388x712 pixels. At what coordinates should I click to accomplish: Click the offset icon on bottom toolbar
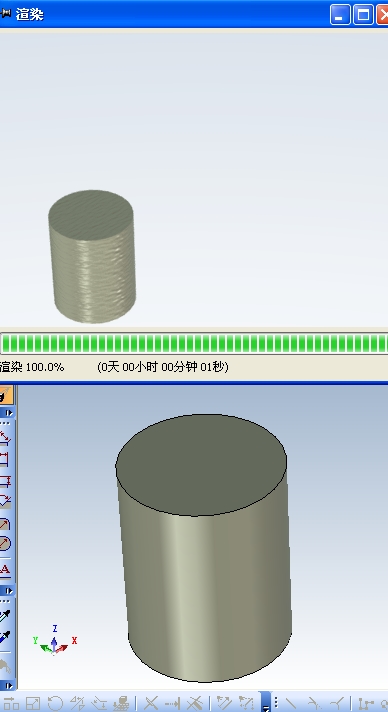pyautogui.click(x=99, y=703)
